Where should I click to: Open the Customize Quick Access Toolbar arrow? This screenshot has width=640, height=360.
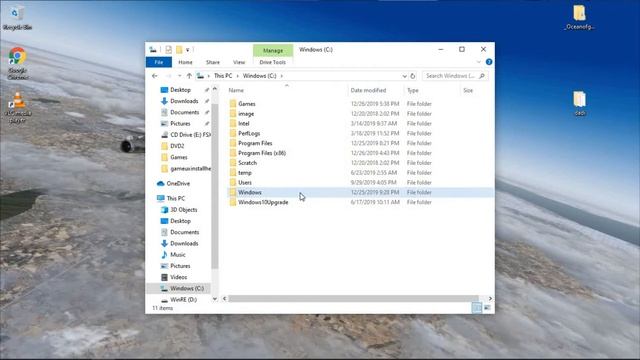tap(188, 50)
